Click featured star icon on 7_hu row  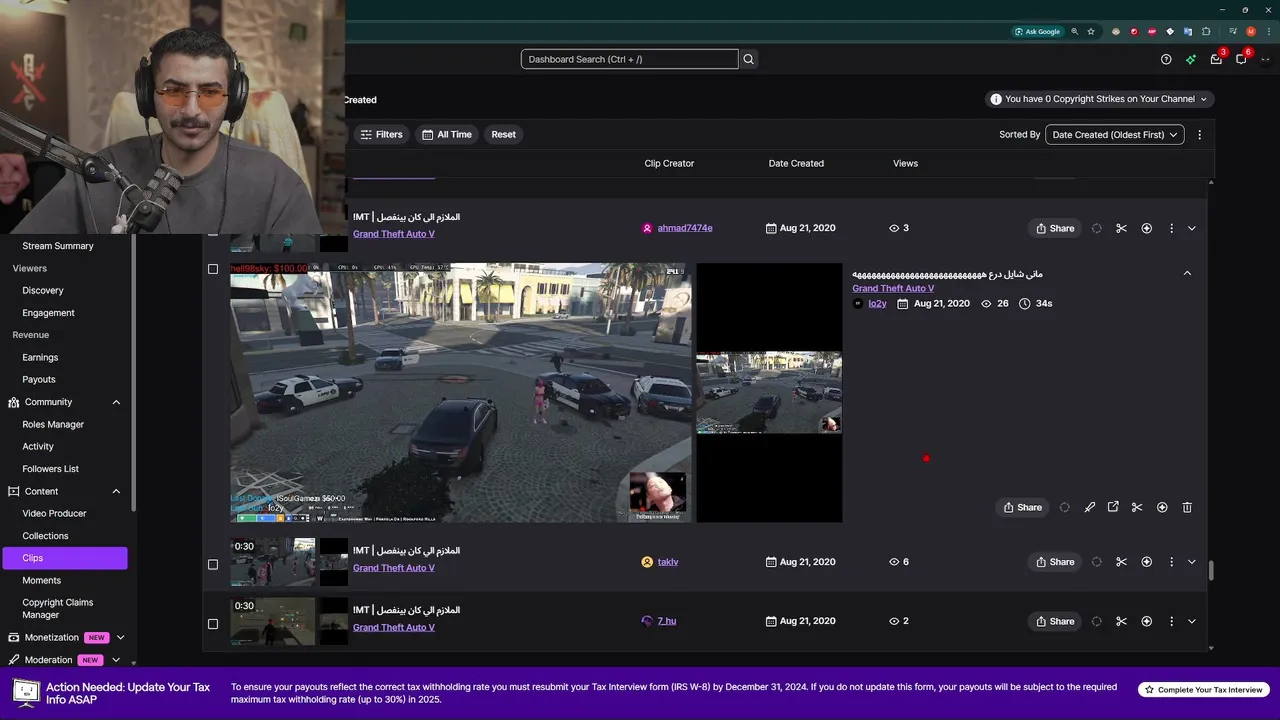(x=1147, y=621)
